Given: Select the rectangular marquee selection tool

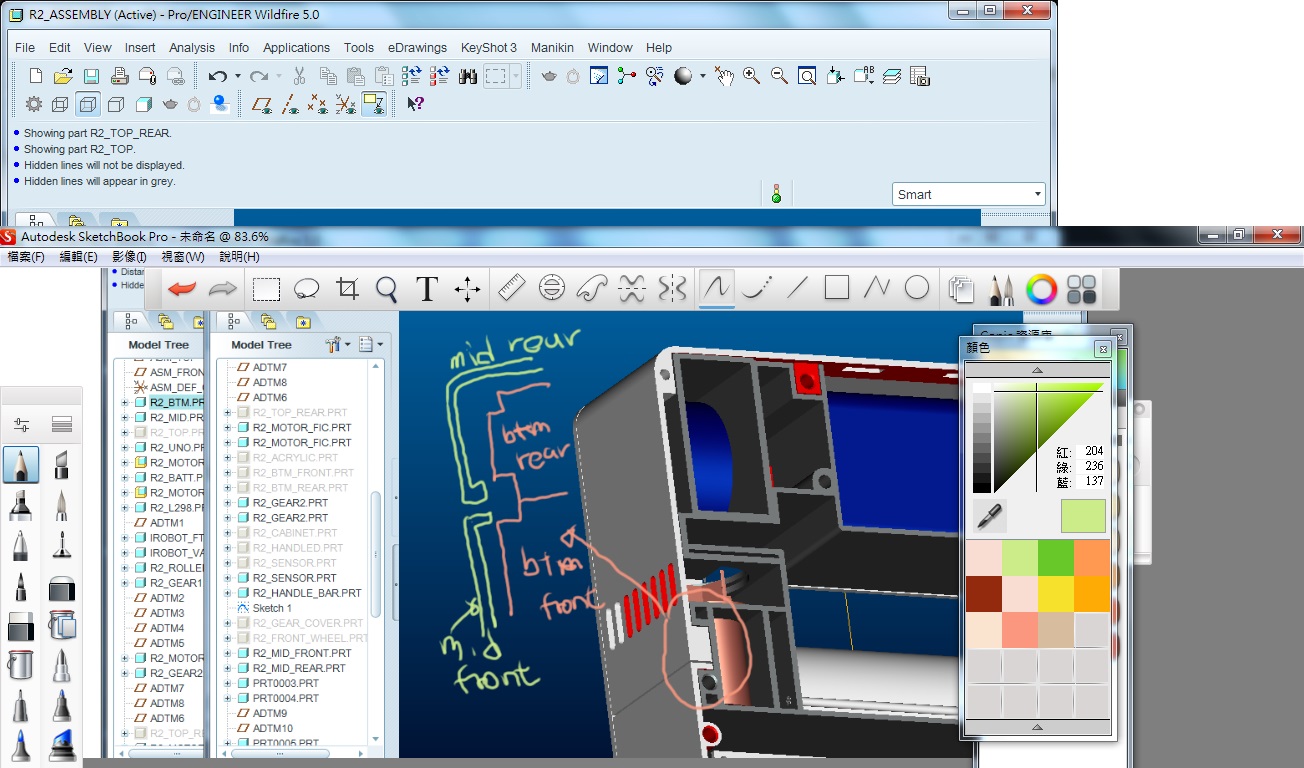Looking at the screenshot, I should click(x=266, y=289).
